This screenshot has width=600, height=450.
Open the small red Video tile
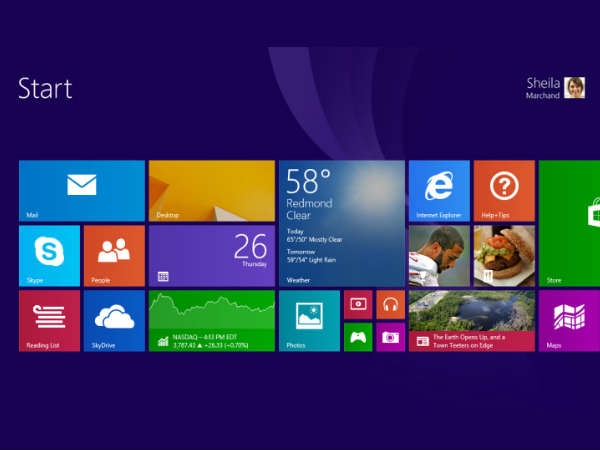click(x=358, y=305)
